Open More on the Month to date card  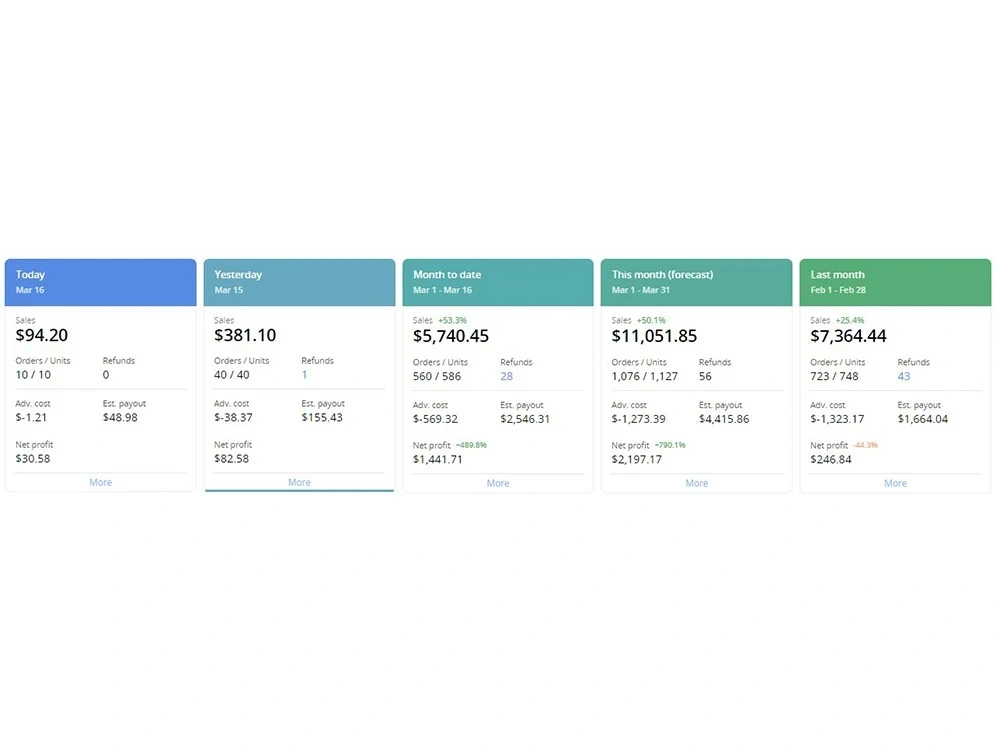click(x=497, y=483)
